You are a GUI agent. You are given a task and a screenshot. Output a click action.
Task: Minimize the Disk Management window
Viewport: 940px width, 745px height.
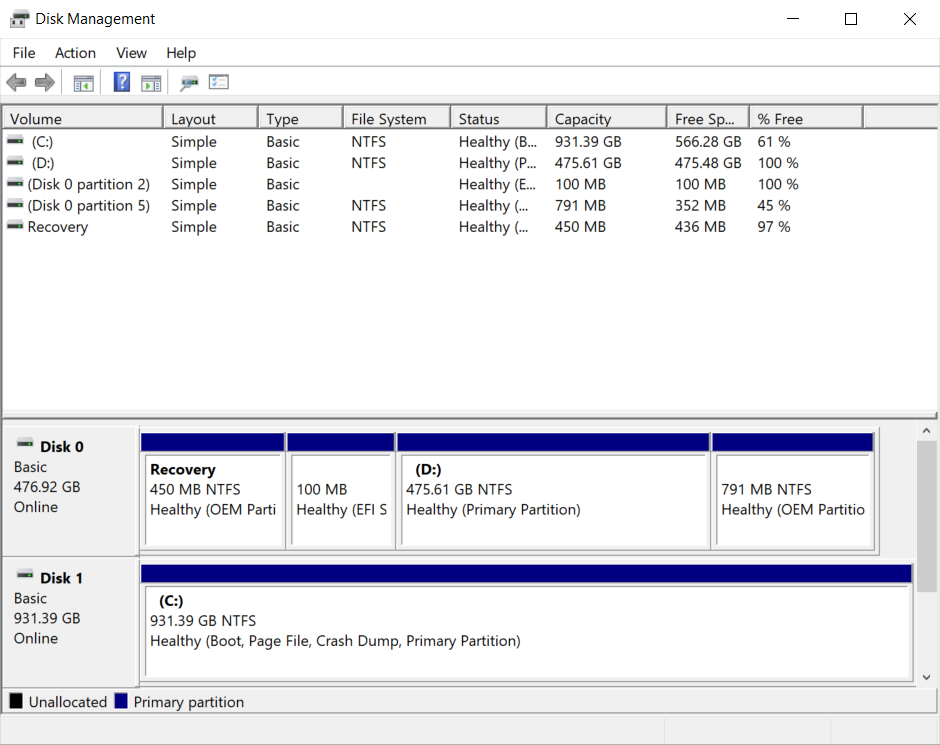(x=793, y=19)
